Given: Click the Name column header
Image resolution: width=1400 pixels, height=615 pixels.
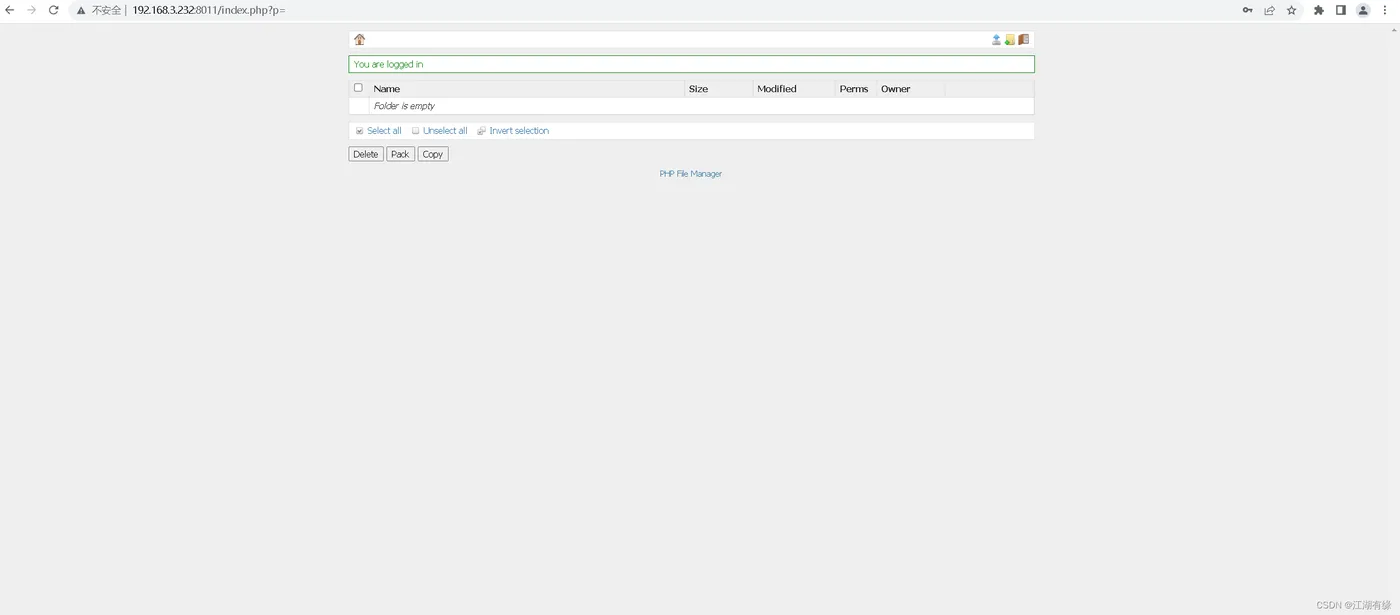Looking at the screenshot, I should tap(387, 89).
